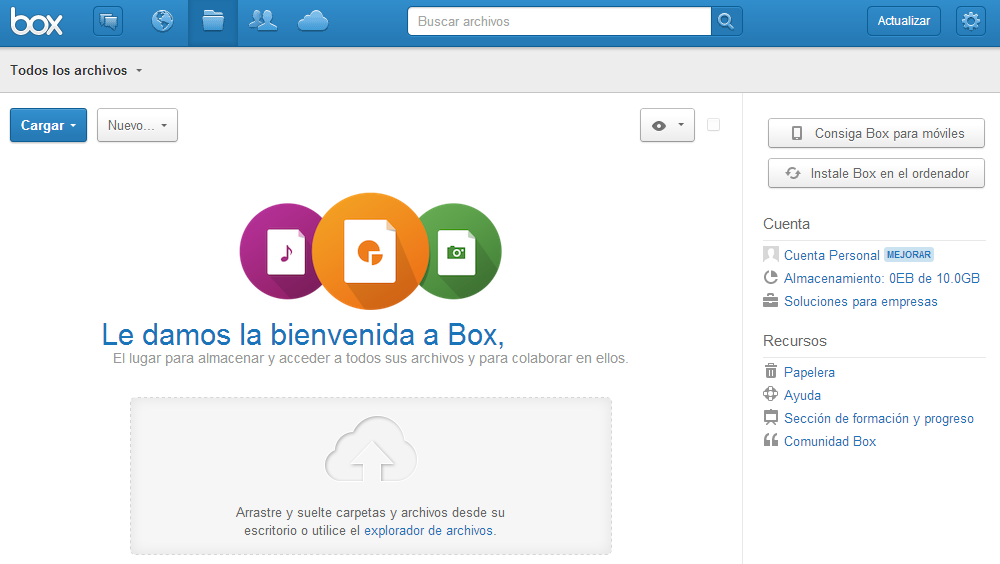This screenshot has width=1000, height=564.
Task: Expand the Cargar upload dropdown
Action: coord(48,125)
